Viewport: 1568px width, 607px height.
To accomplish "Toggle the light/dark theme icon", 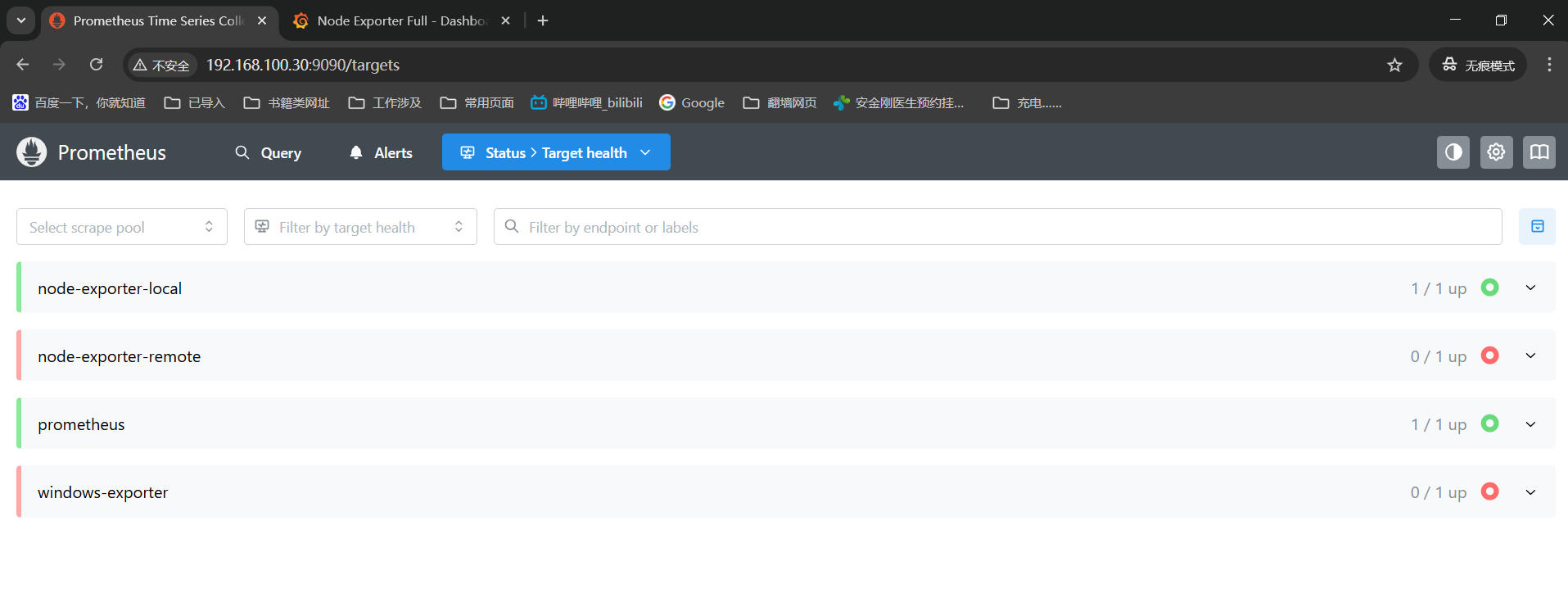I will tap(1453, 152).
